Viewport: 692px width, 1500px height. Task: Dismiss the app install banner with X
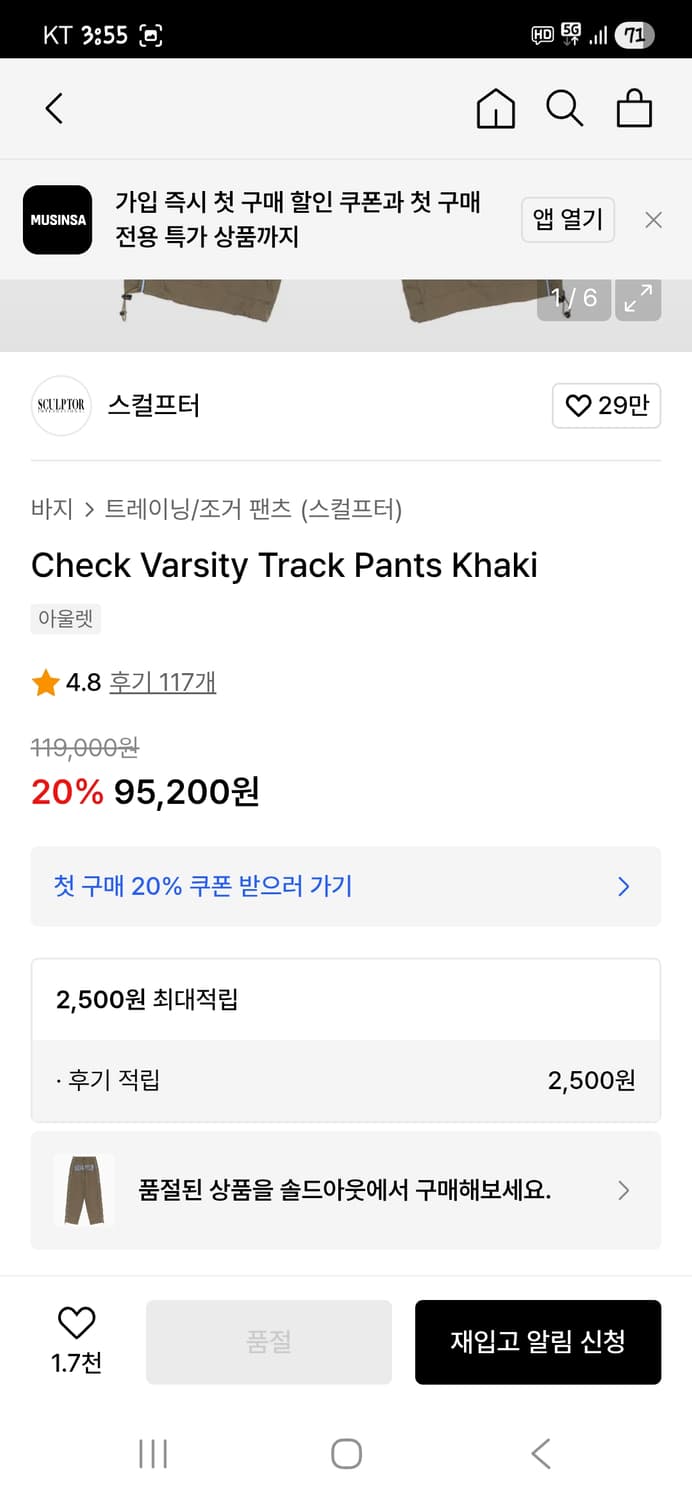(x=653, y=219)
